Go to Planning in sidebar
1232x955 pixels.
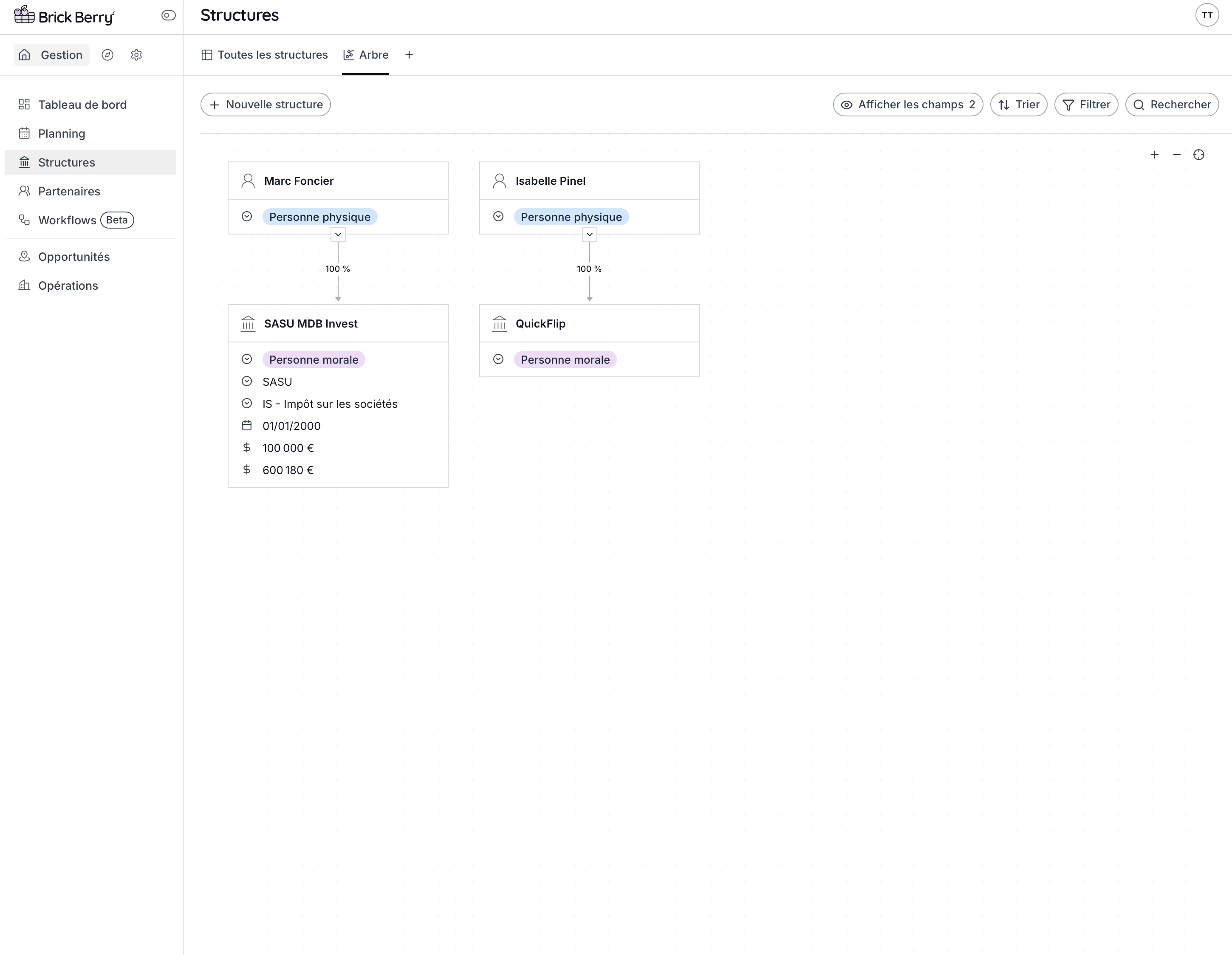90,134
